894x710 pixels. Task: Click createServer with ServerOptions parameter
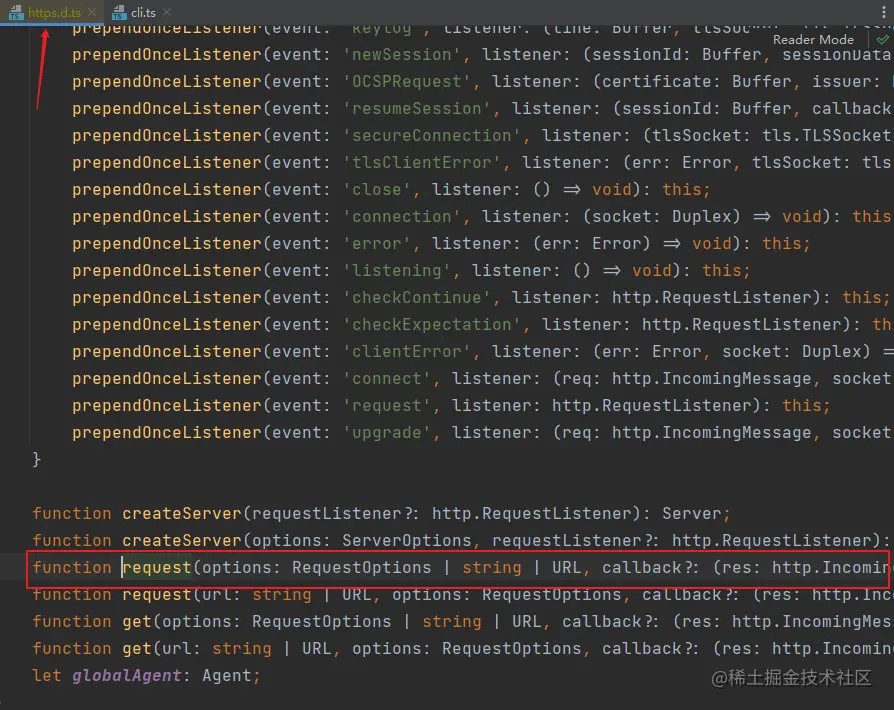[x=182, y=540]
